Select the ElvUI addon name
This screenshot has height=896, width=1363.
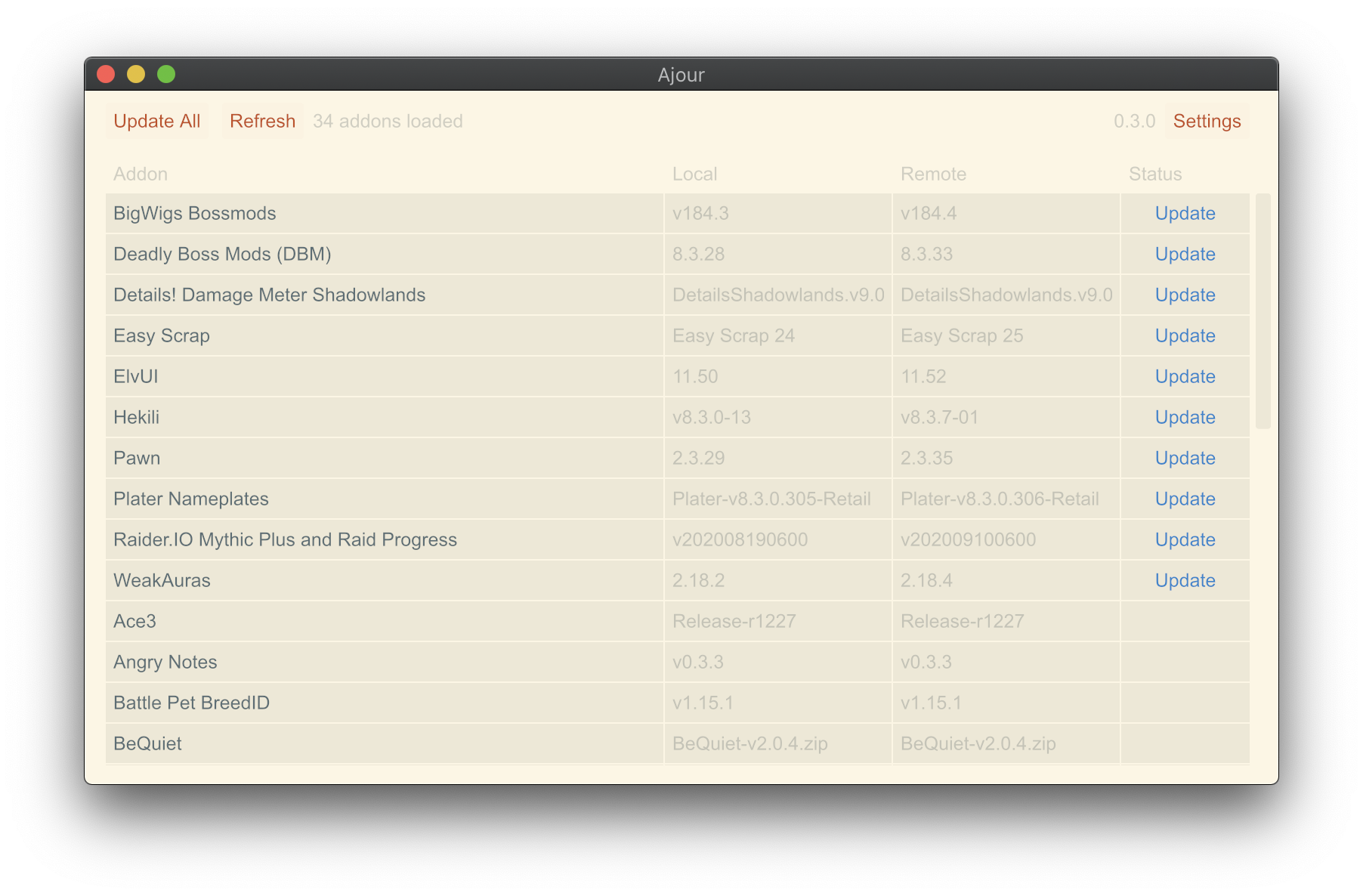[136, 376]
